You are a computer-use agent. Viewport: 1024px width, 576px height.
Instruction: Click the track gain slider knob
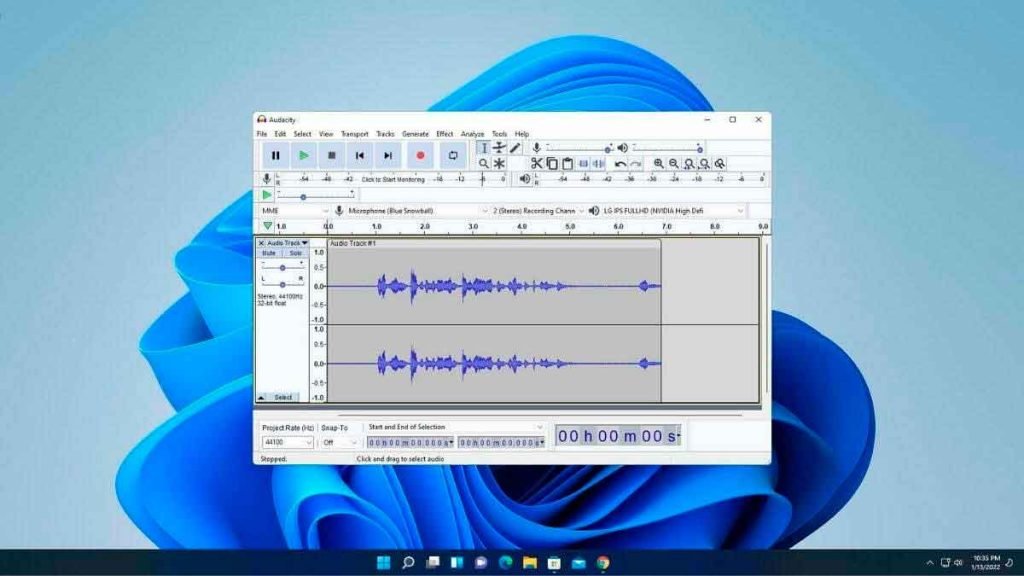(x=283, y=267)
